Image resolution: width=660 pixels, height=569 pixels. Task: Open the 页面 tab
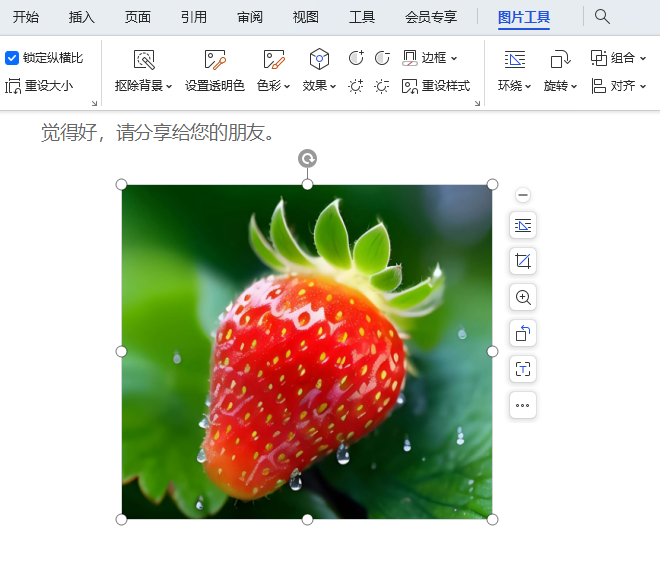(138, 17)
